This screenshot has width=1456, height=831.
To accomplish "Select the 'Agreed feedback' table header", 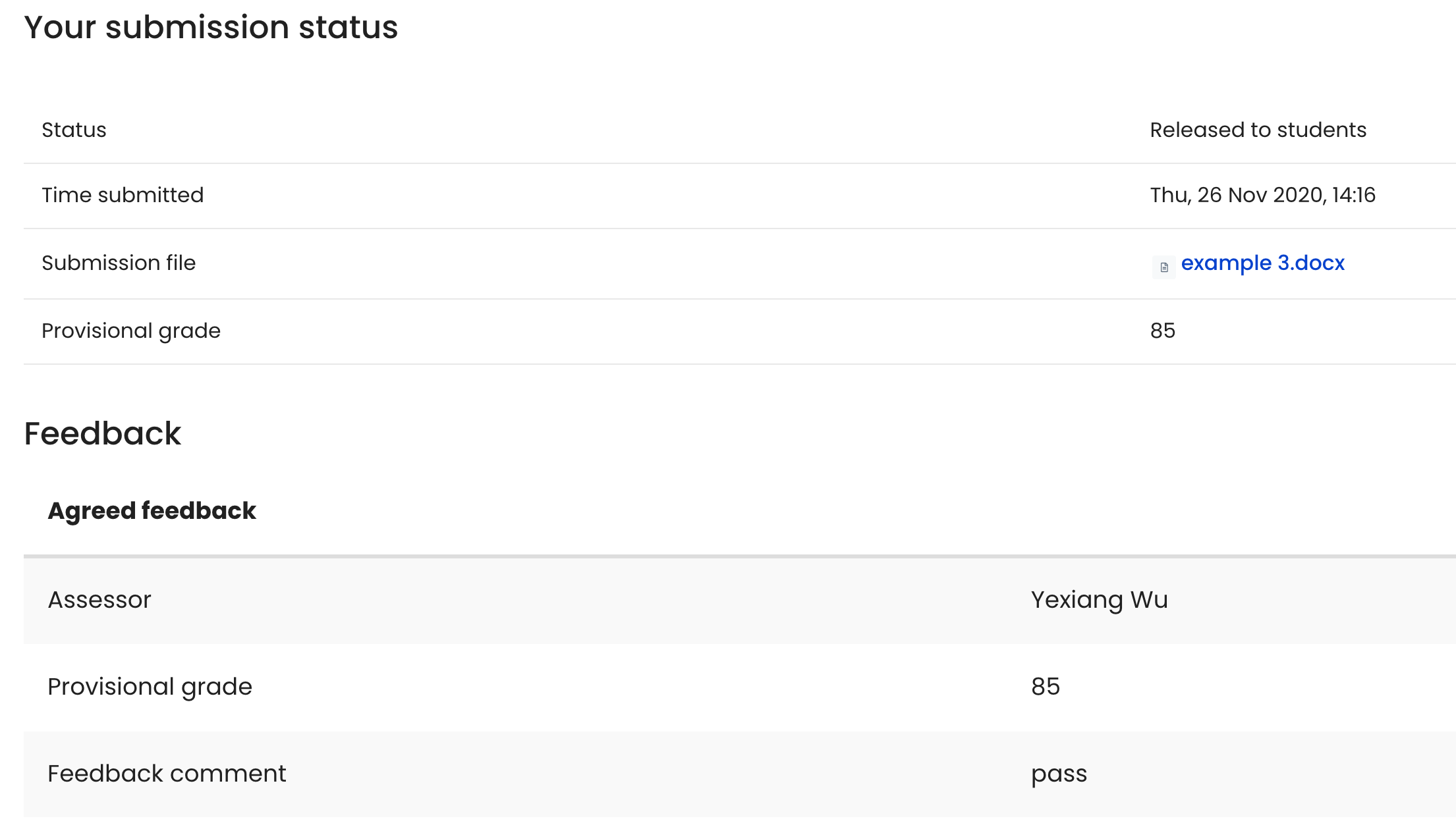I will click(152, 511).
